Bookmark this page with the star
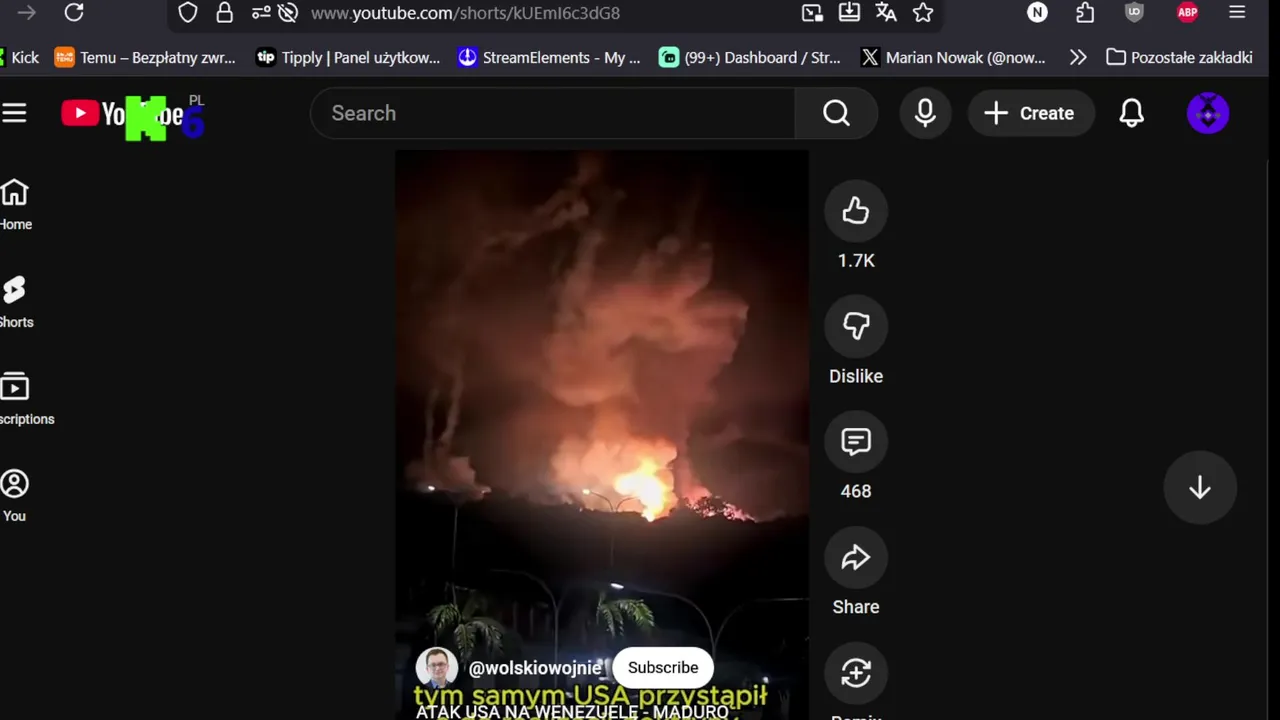1280x720 pixels. tap(923, 13)
